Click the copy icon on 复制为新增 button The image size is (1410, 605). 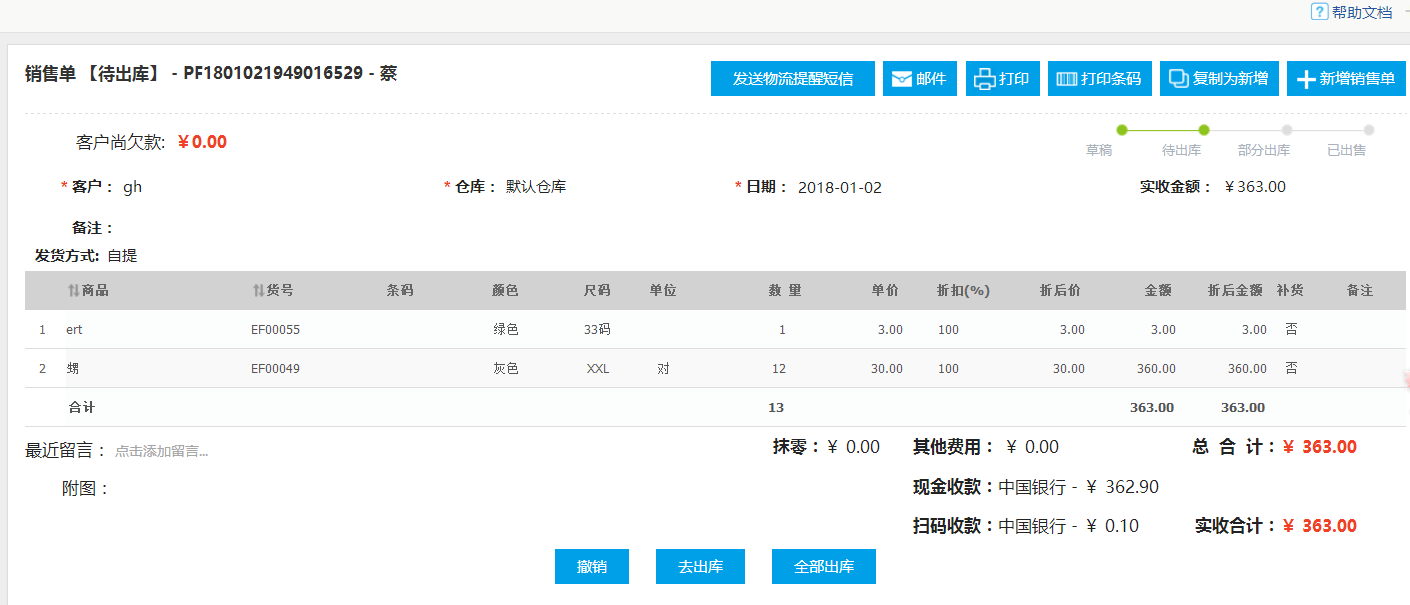click(1179, 79)
